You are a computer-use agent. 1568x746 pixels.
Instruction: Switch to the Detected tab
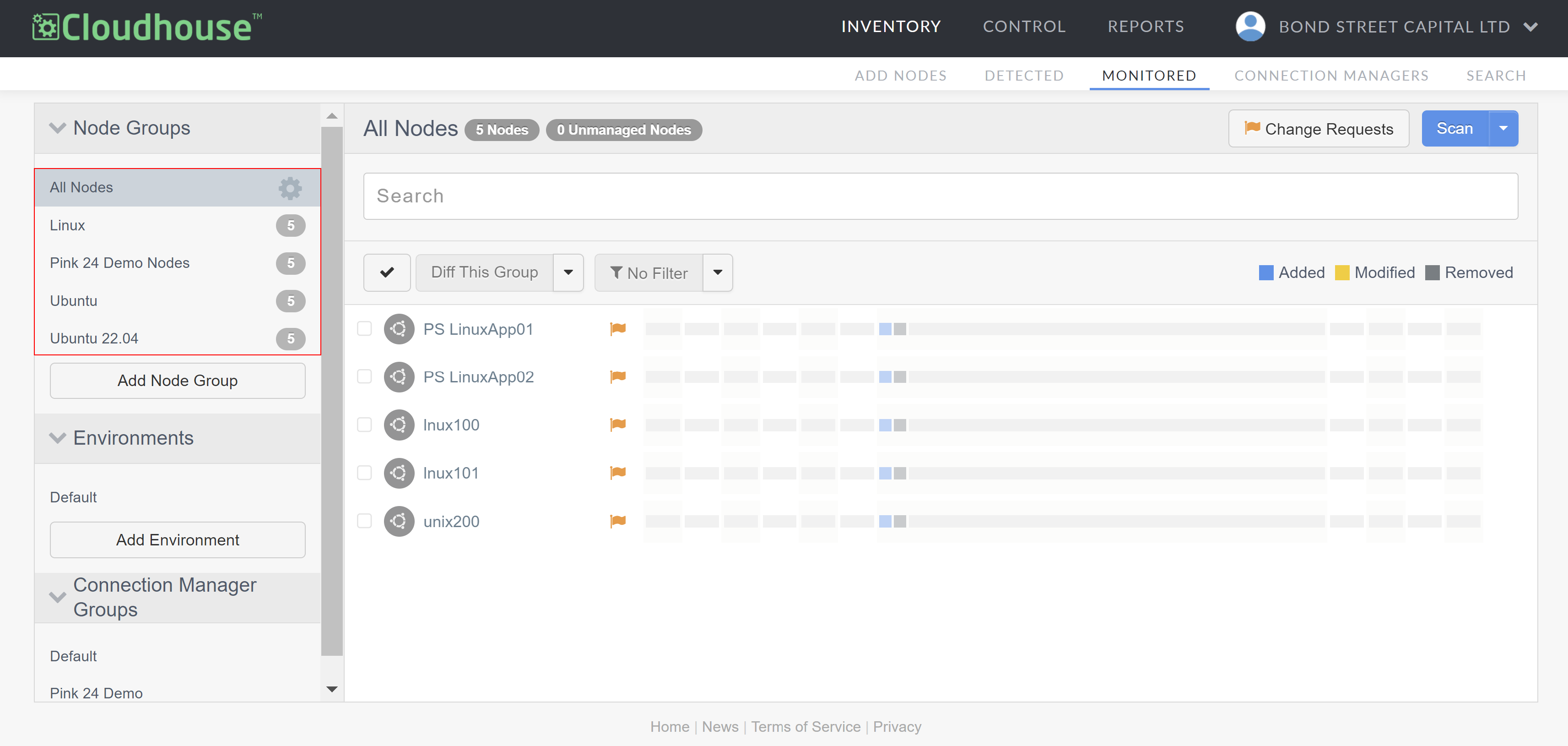click(1024, 76)
